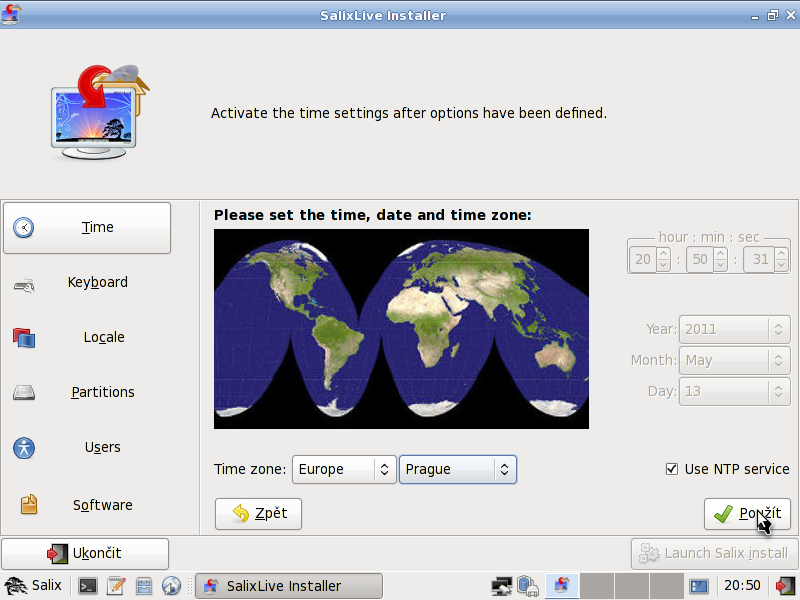The width and height of the screenshot is (800, 600).
Task: Click the title bar Salix application icon
Action: (10, 14)
